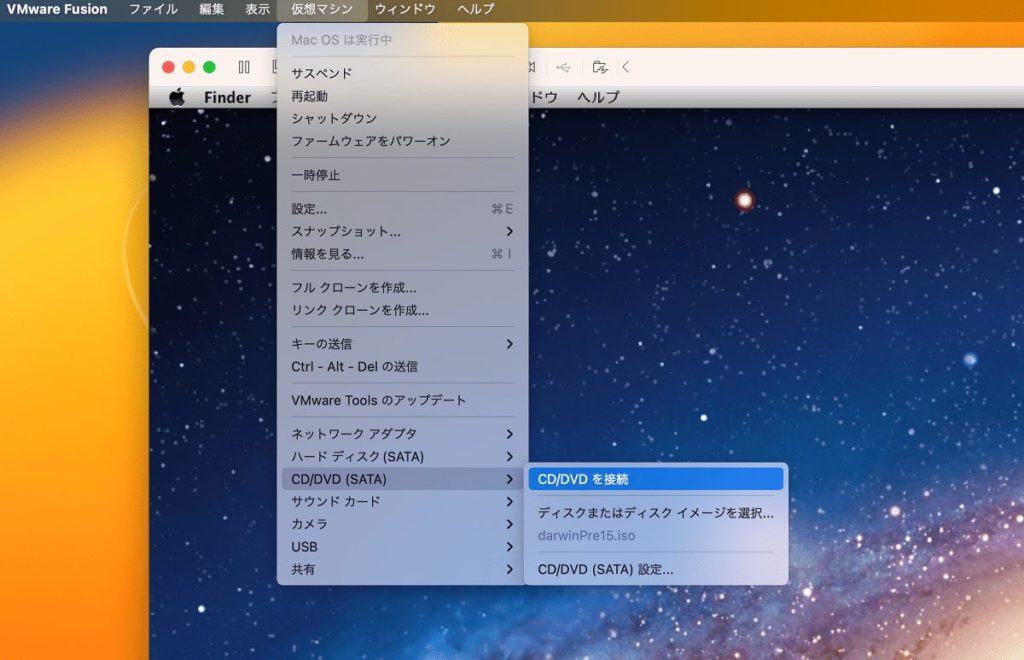Screen dimensions: 1024x660
Task: Click green zoom button of VM window
Action: [x=210, y=67]
